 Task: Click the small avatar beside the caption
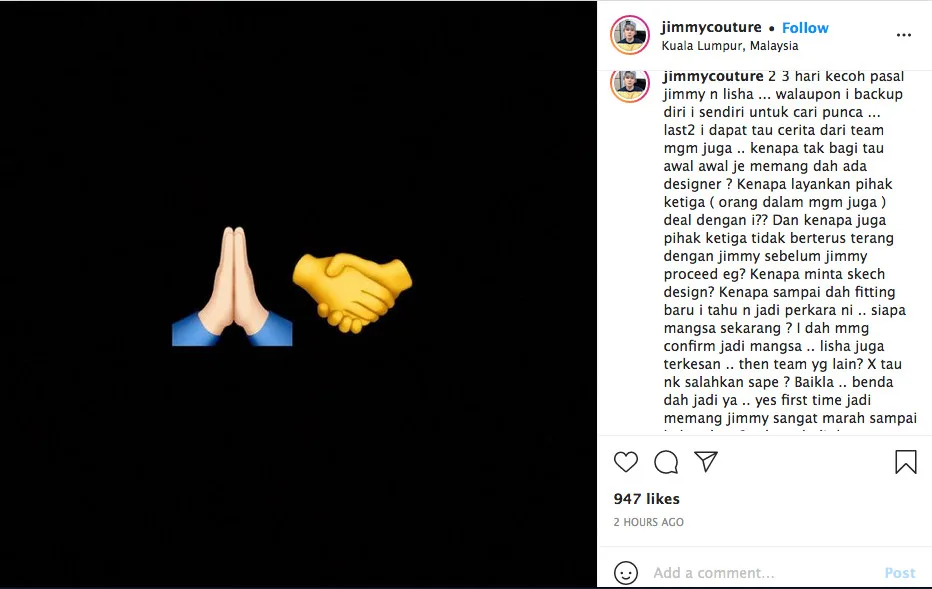coord(630,85)
